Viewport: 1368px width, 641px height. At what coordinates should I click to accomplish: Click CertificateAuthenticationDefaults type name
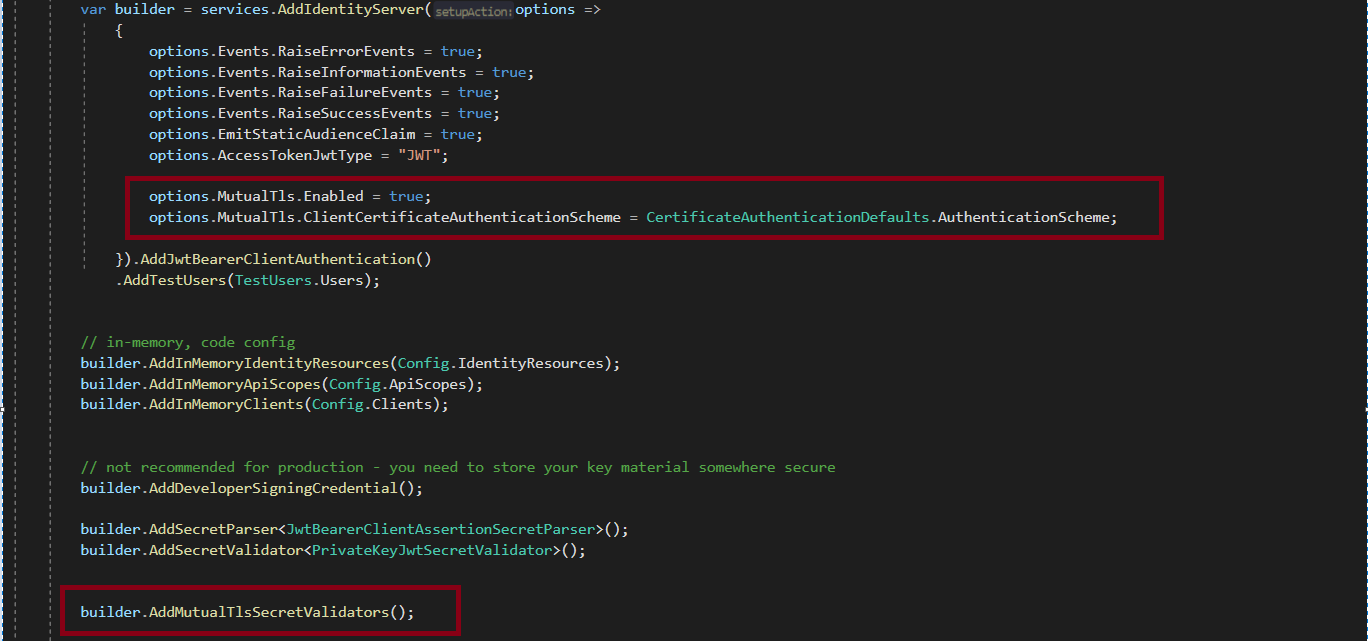[x=788, y=217]
